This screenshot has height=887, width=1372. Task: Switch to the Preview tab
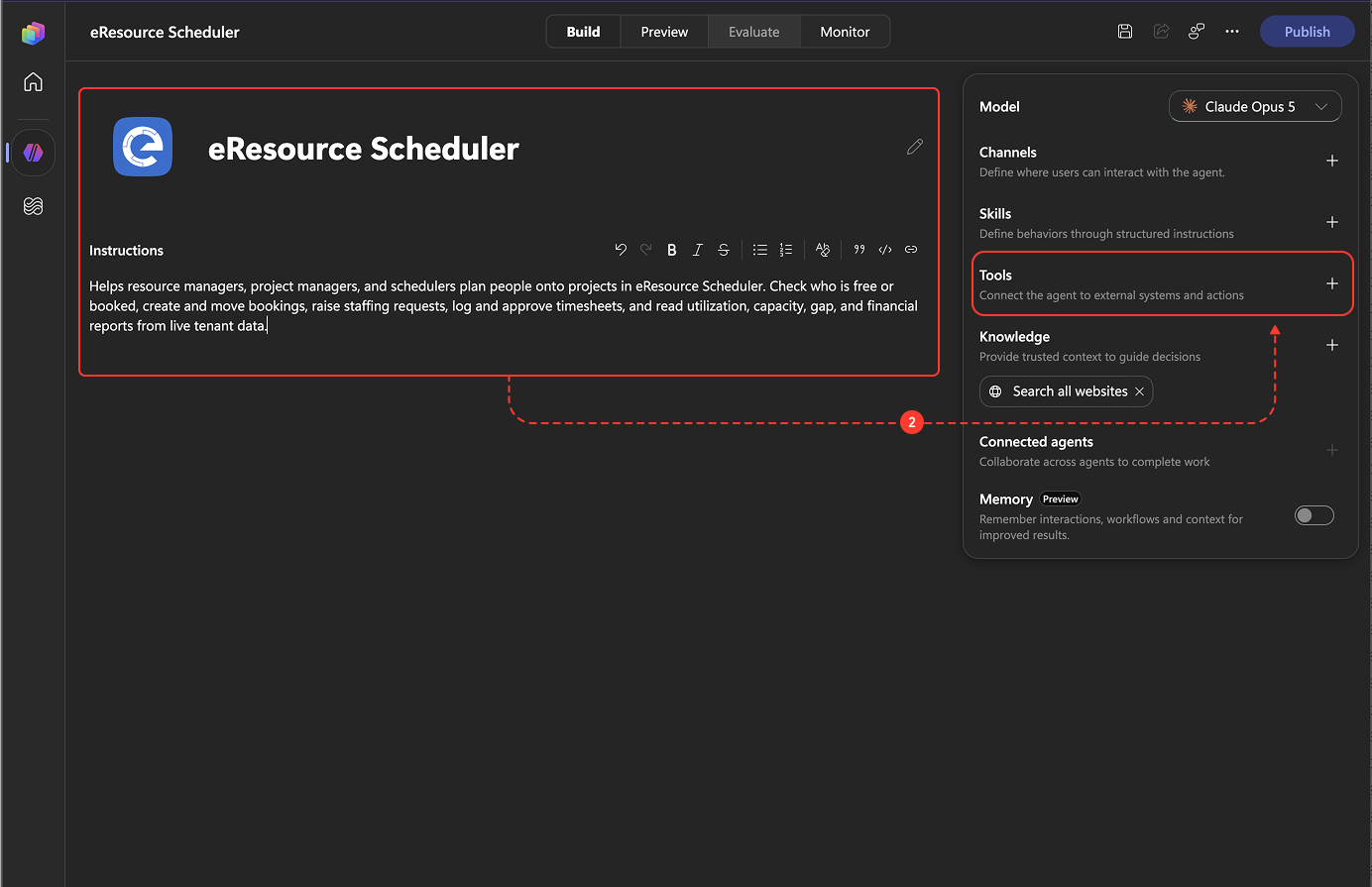point(664,32)
